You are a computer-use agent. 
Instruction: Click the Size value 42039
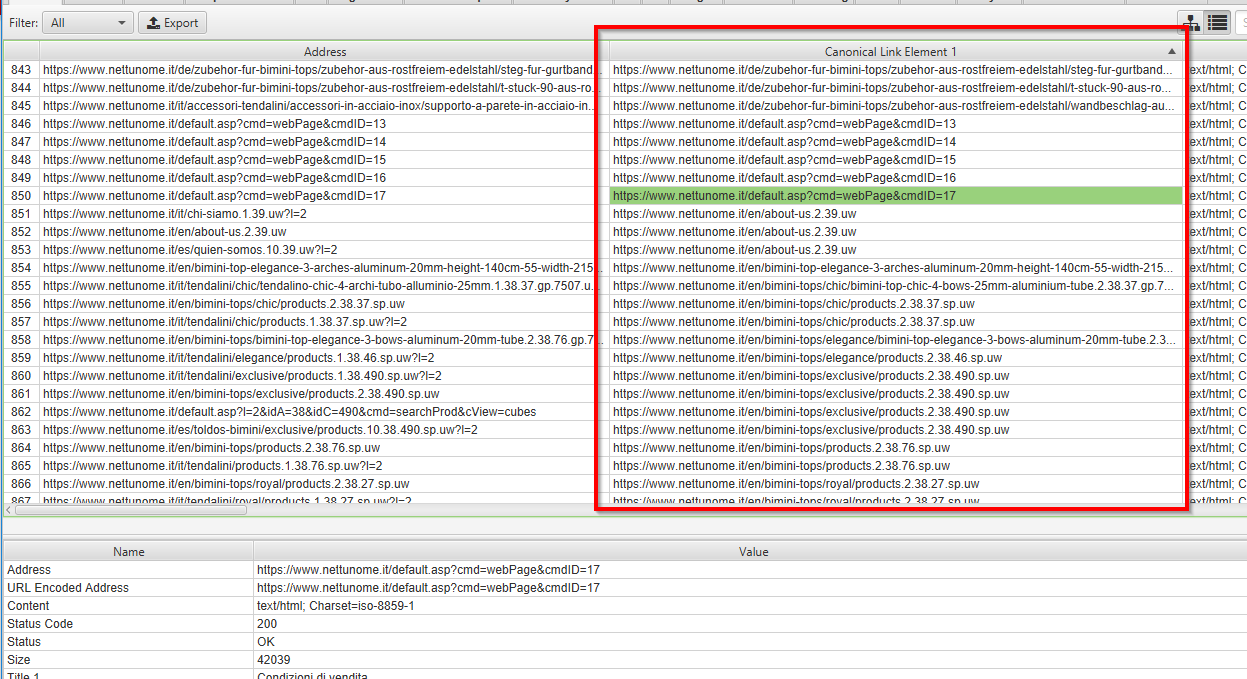(x=274, y=660)
